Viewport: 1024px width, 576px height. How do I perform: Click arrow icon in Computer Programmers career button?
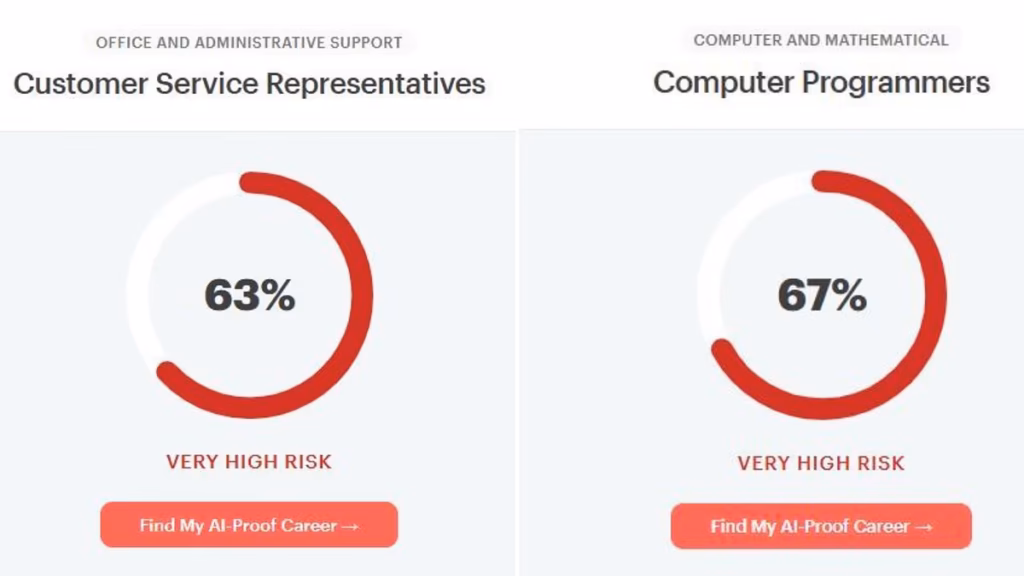[x=923, y=527]
